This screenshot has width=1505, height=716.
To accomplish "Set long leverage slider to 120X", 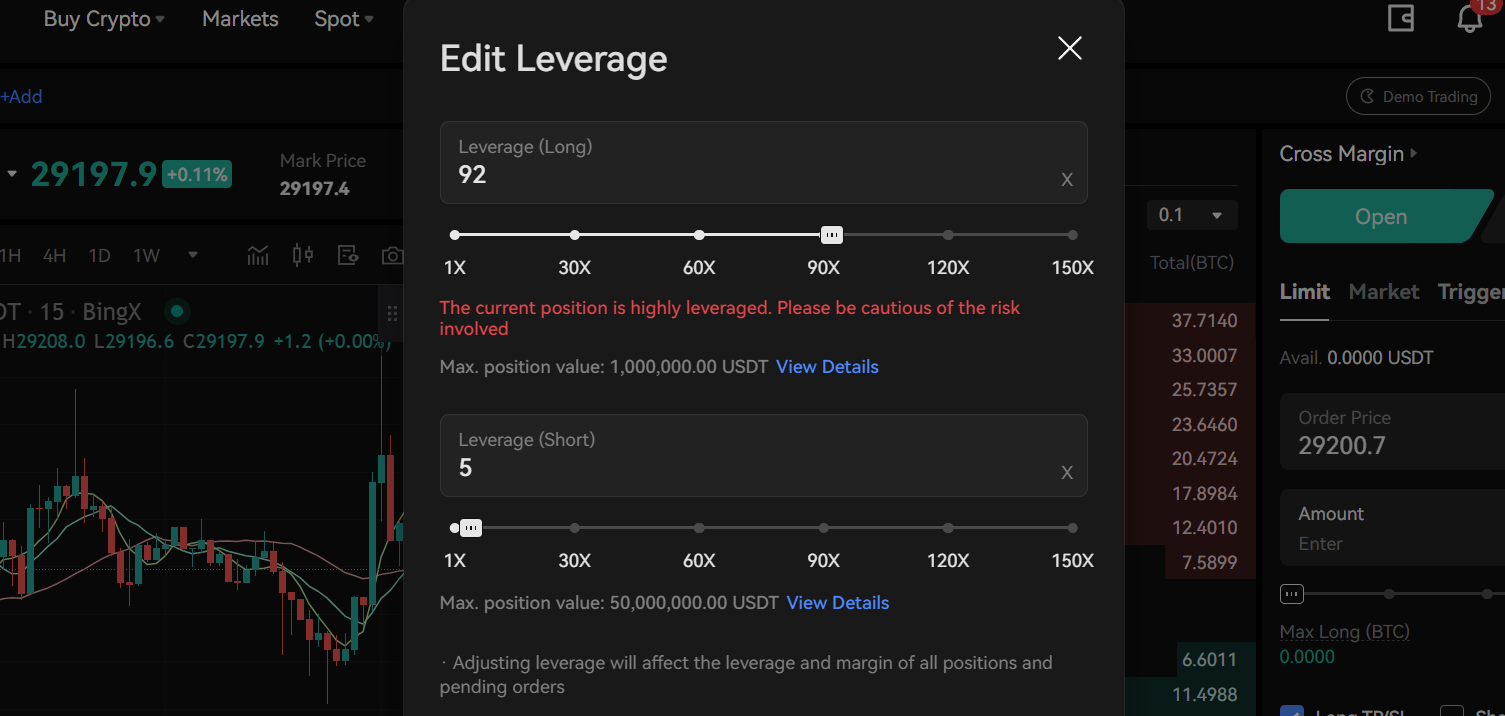I will (x=948, y=235).
